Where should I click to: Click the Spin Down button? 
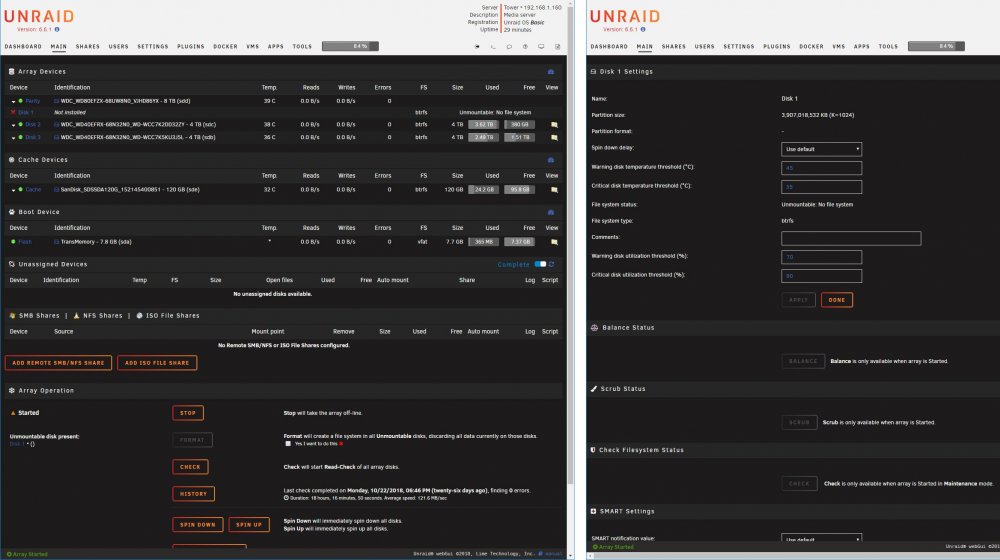coord(198,525)
